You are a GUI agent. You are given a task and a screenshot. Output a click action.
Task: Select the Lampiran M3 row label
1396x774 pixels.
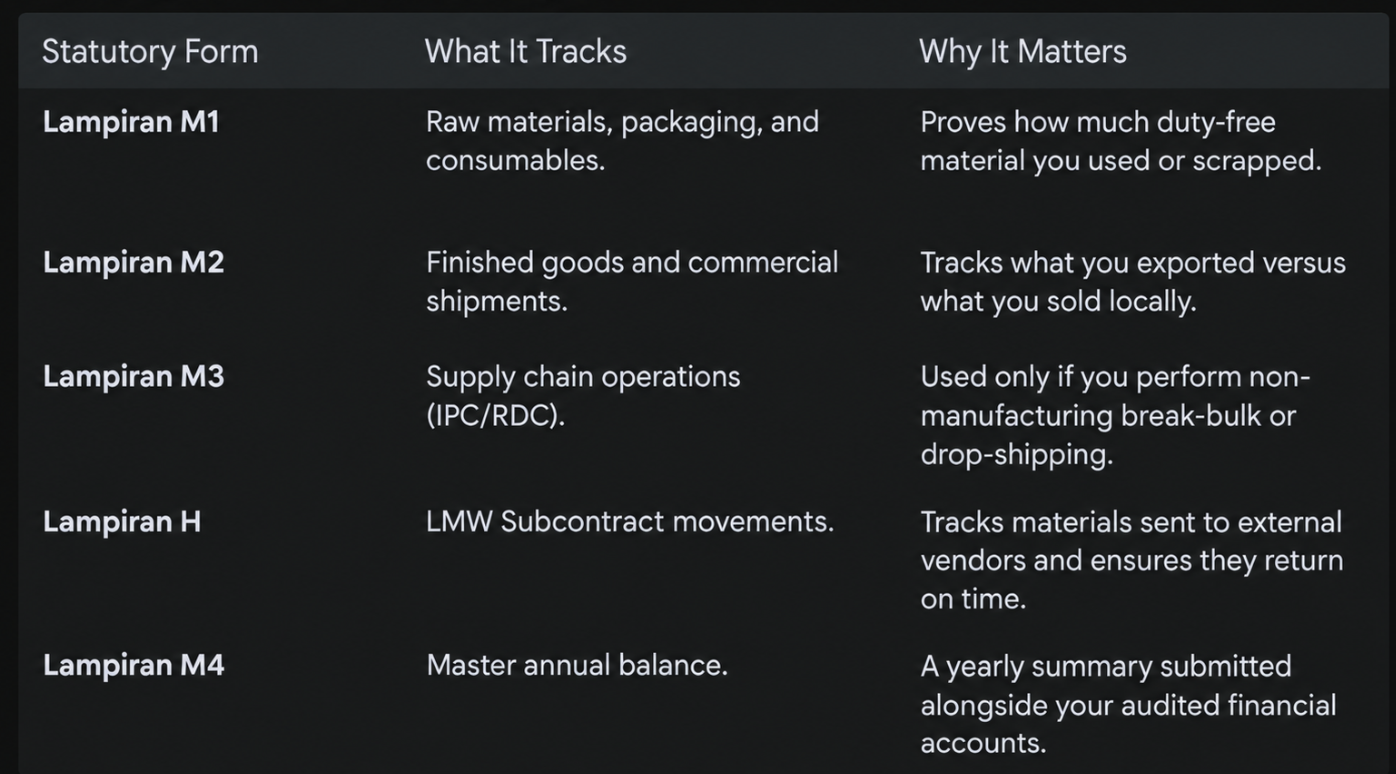(133, 376)
